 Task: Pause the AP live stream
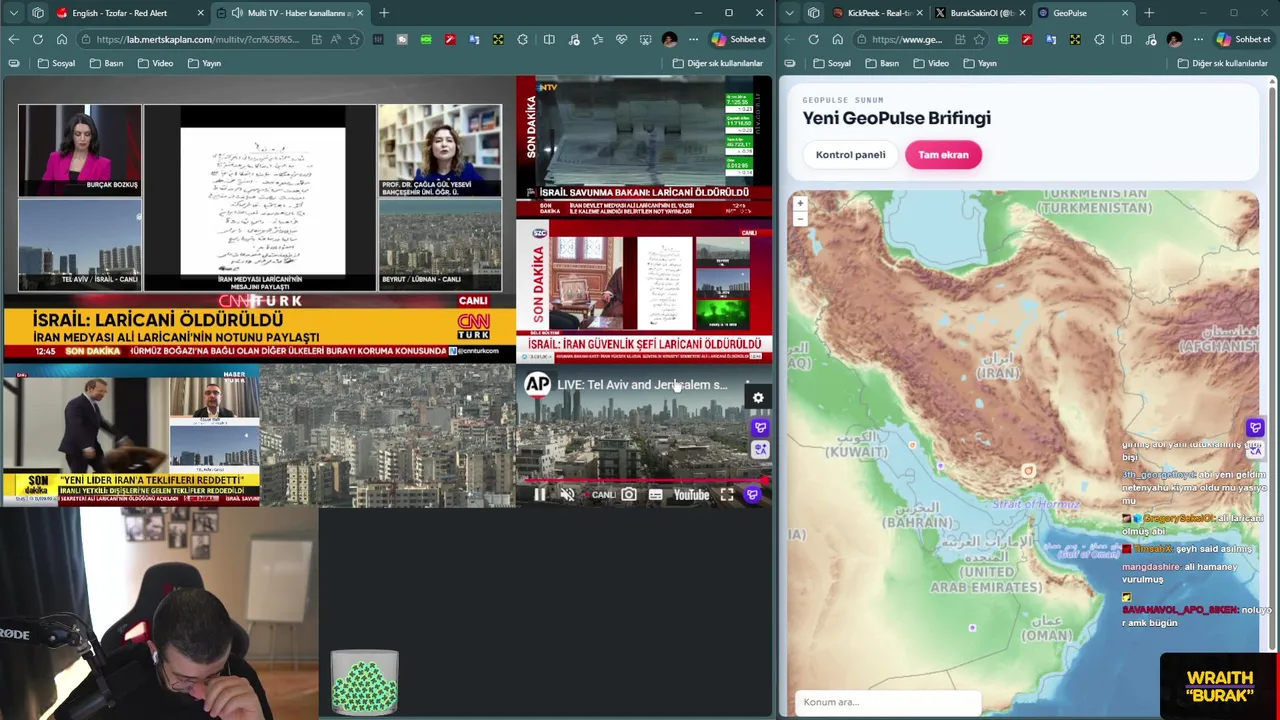point(539,494)
